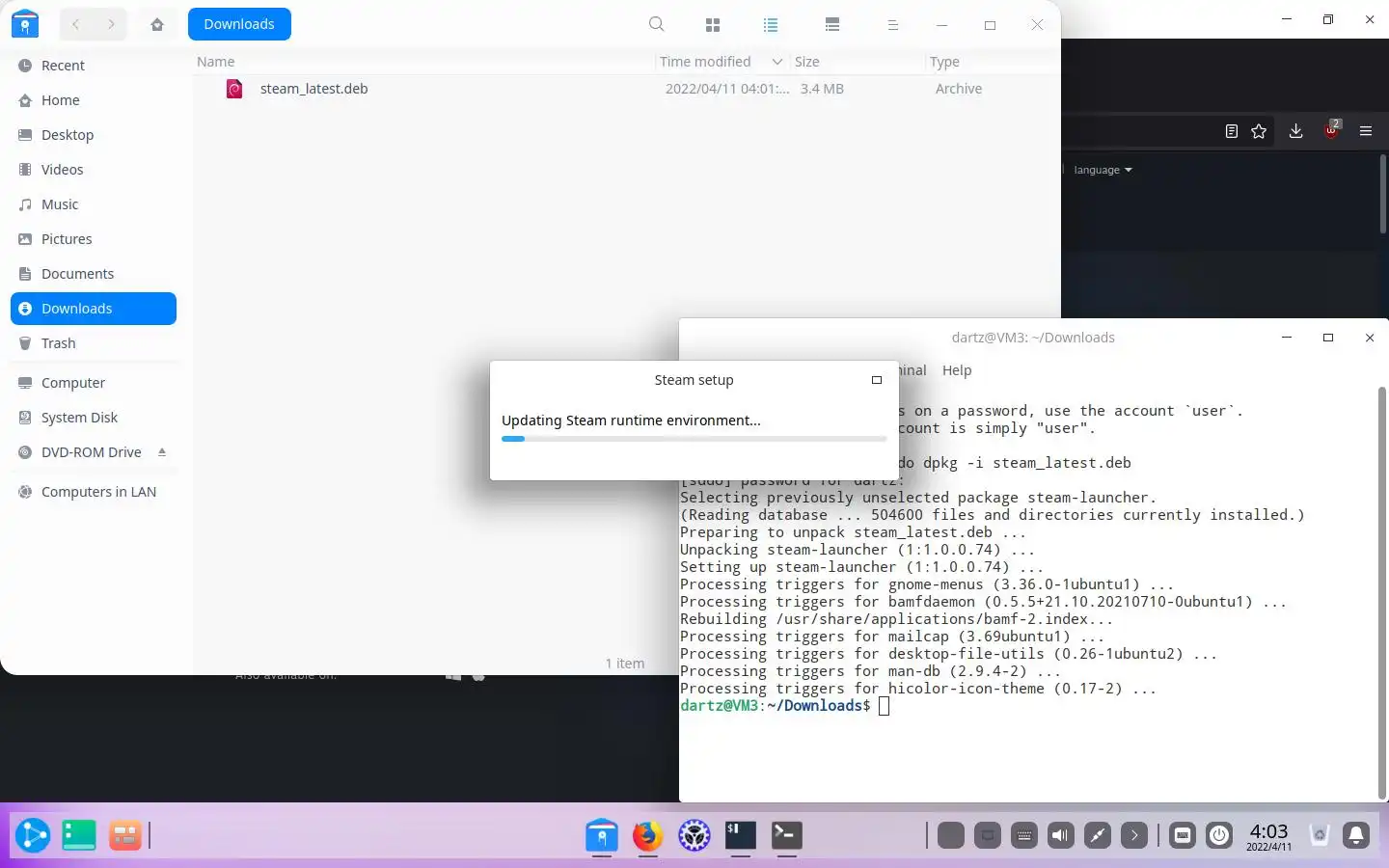Open the power button in the dock
The height and width of the screenshot is (868, 1389).
[x=1219, y=835]
